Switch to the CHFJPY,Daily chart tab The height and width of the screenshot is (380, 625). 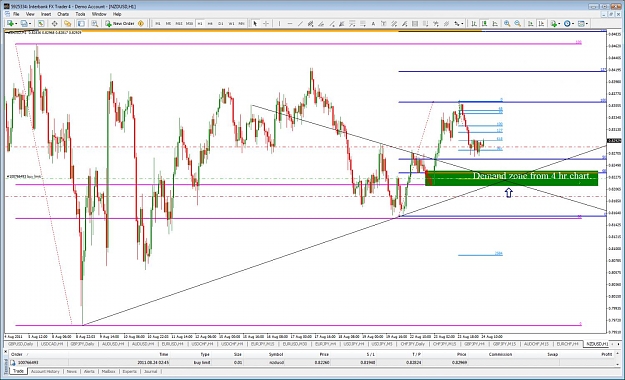413,344
